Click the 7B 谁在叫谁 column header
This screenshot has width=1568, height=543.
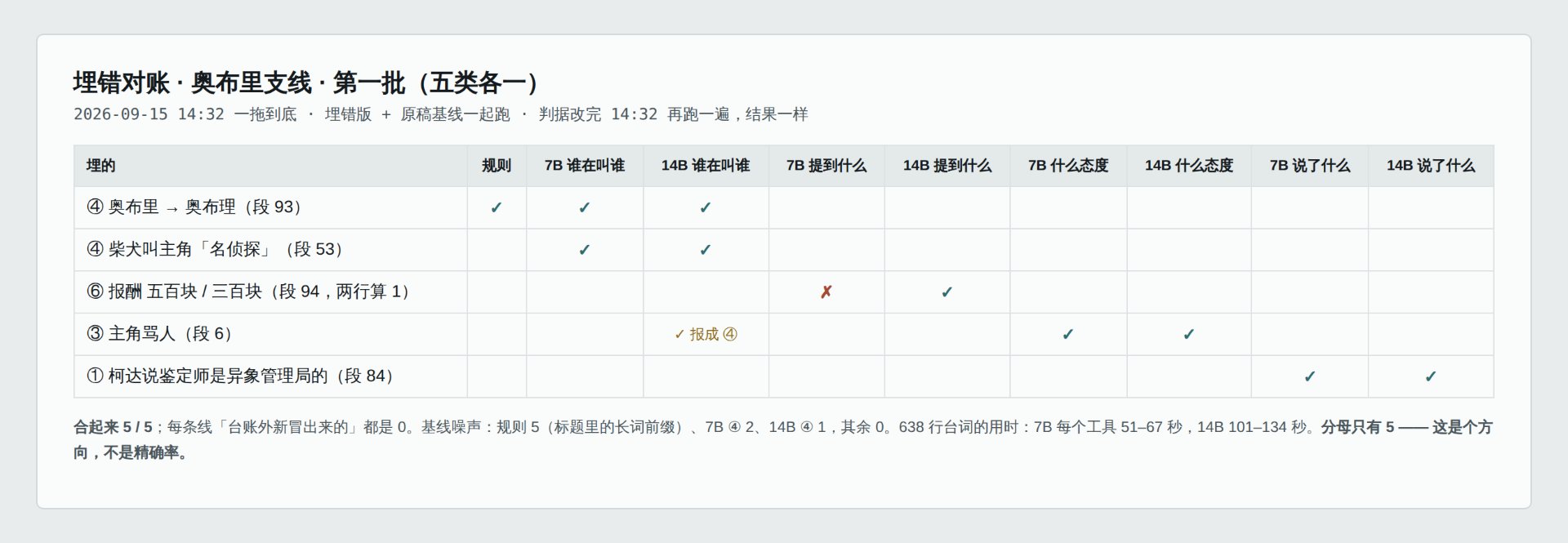pyautogui.click(x=585, y=166)
